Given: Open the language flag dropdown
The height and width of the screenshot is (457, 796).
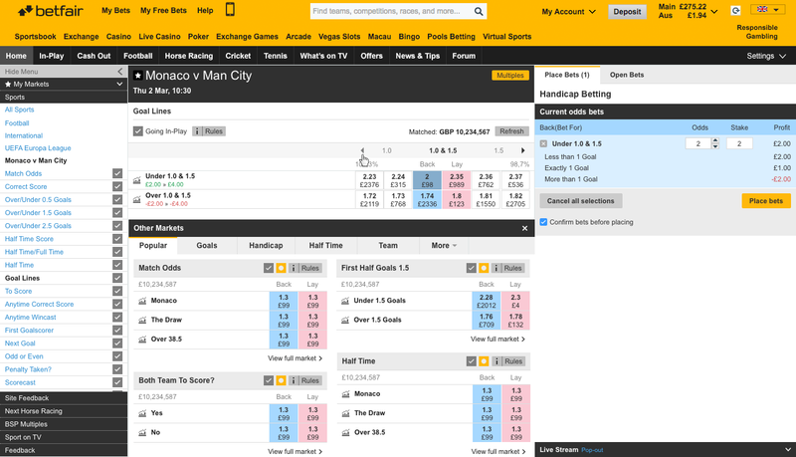Looking at the screenshot, I should point(767,9).
